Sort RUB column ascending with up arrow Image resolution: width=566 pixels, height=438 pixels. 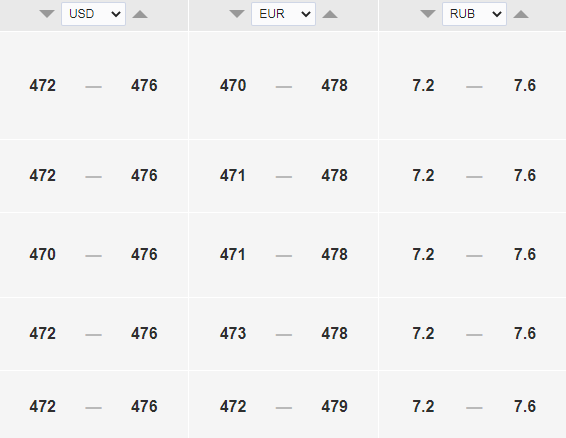(x=521, y=14)
